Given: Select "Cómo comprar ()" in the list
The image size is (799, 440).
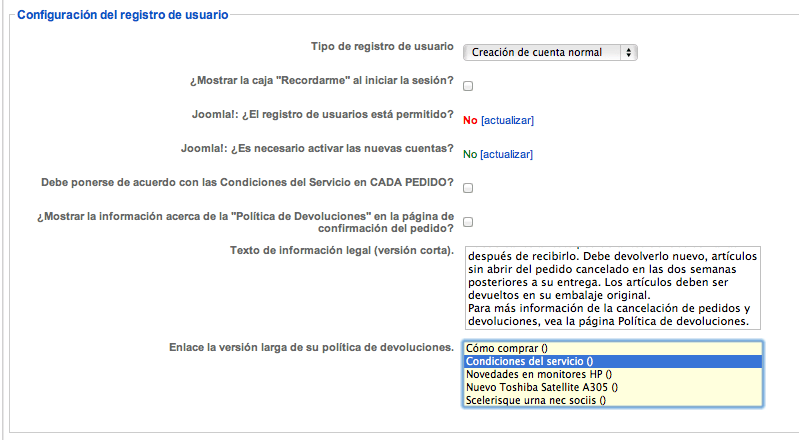Looking at the screenshot, I should 613,348.
